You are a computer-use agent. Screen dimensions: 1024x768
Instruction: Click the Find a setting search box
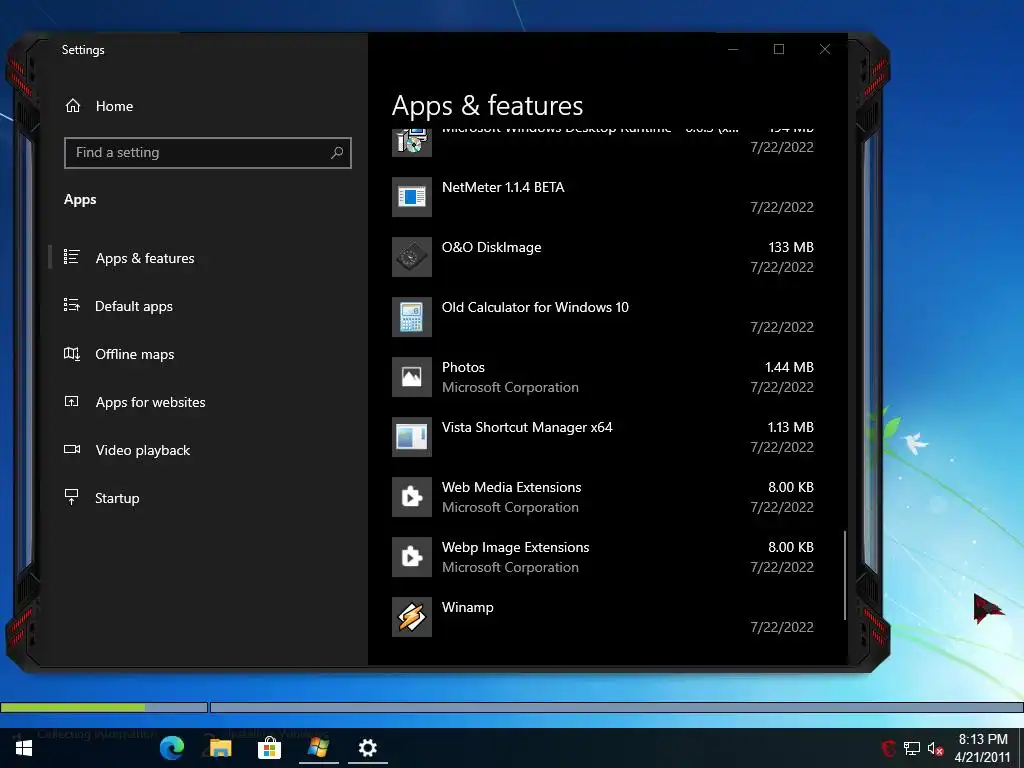point(208,153)
